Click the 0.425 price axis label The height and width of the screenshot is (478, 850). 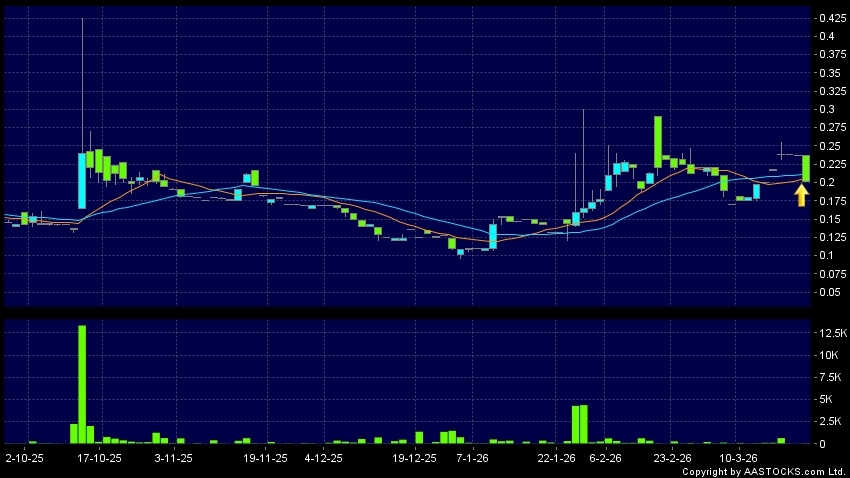point(832,19)
